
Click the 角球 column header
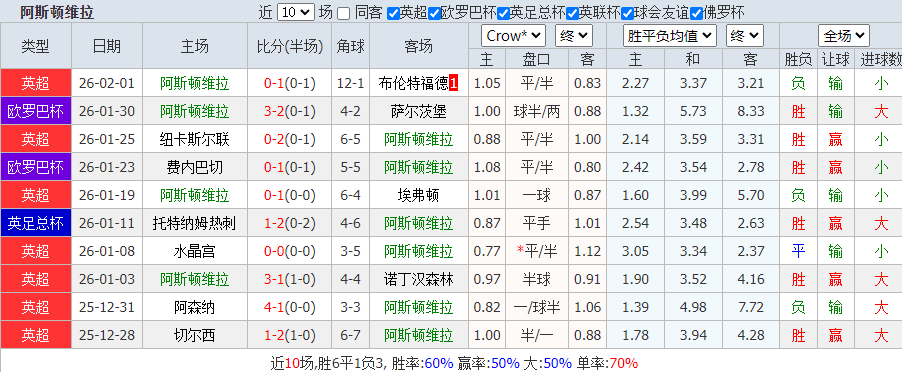[x=350, y=47]
